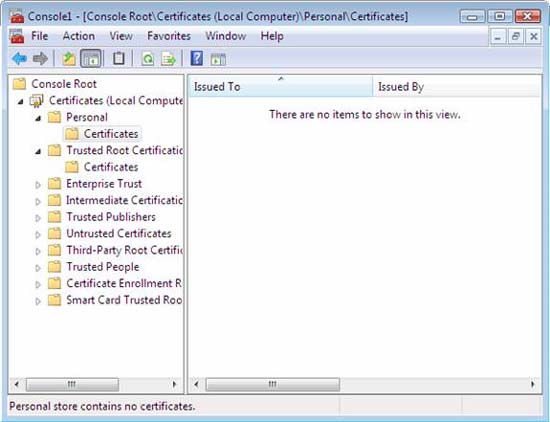Image resolution: width=550 pixels, height=422 pixels.
Task: Click 'There are no items to show' text
Action: click(x=365, y=114)
